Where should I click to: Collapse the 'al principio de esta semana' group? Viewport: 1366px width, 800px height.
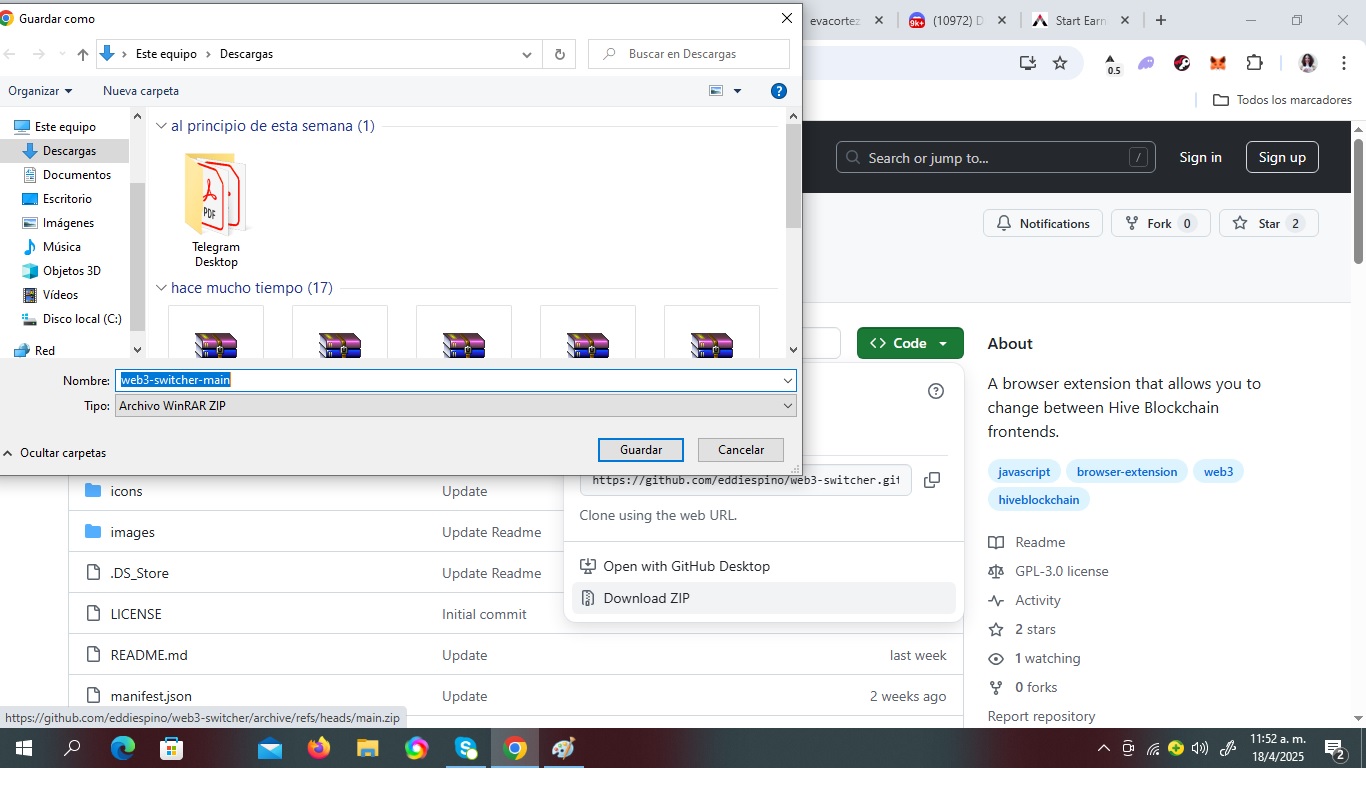161,126
